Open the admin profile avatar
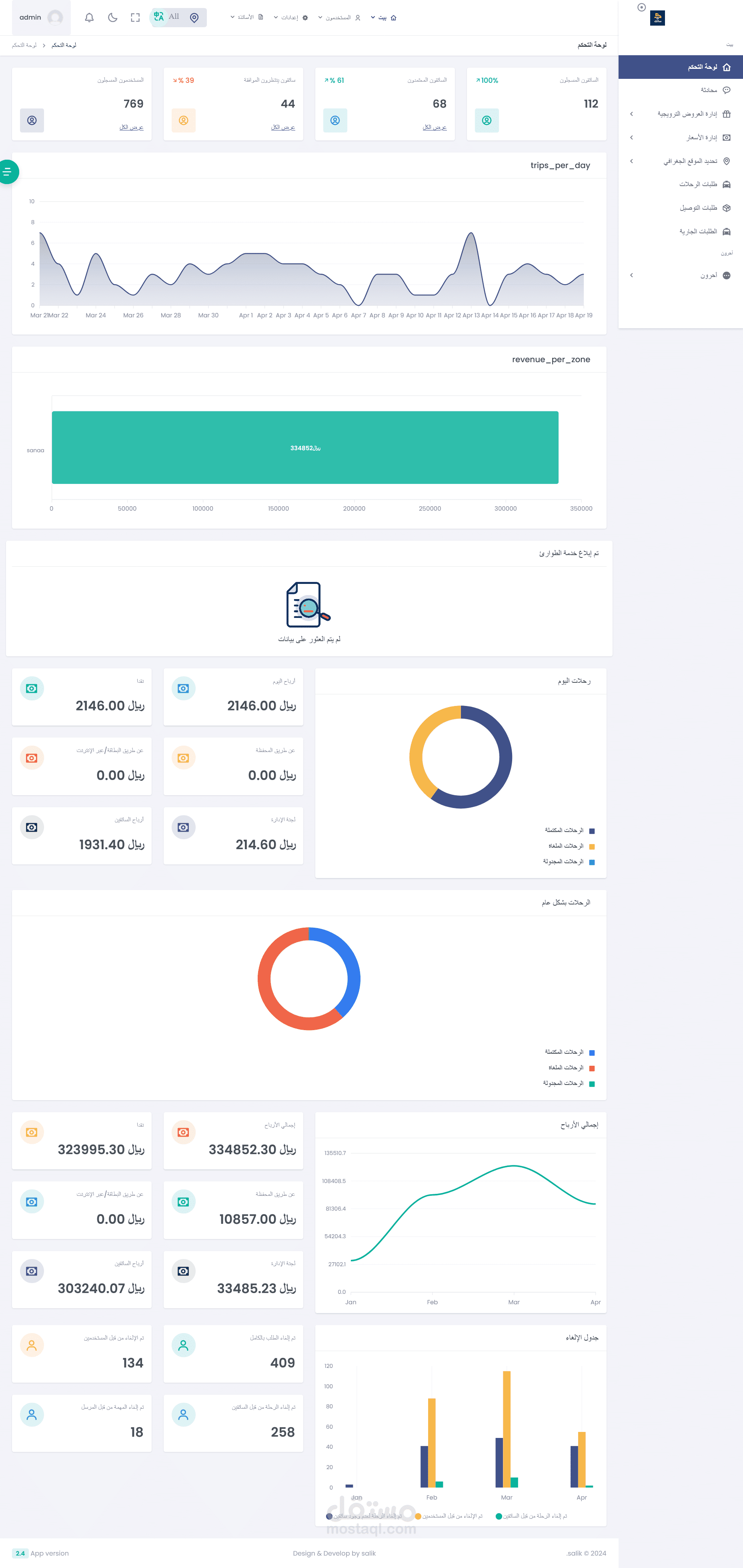This screenshot has height=1568, width=743. pos(55,18)
